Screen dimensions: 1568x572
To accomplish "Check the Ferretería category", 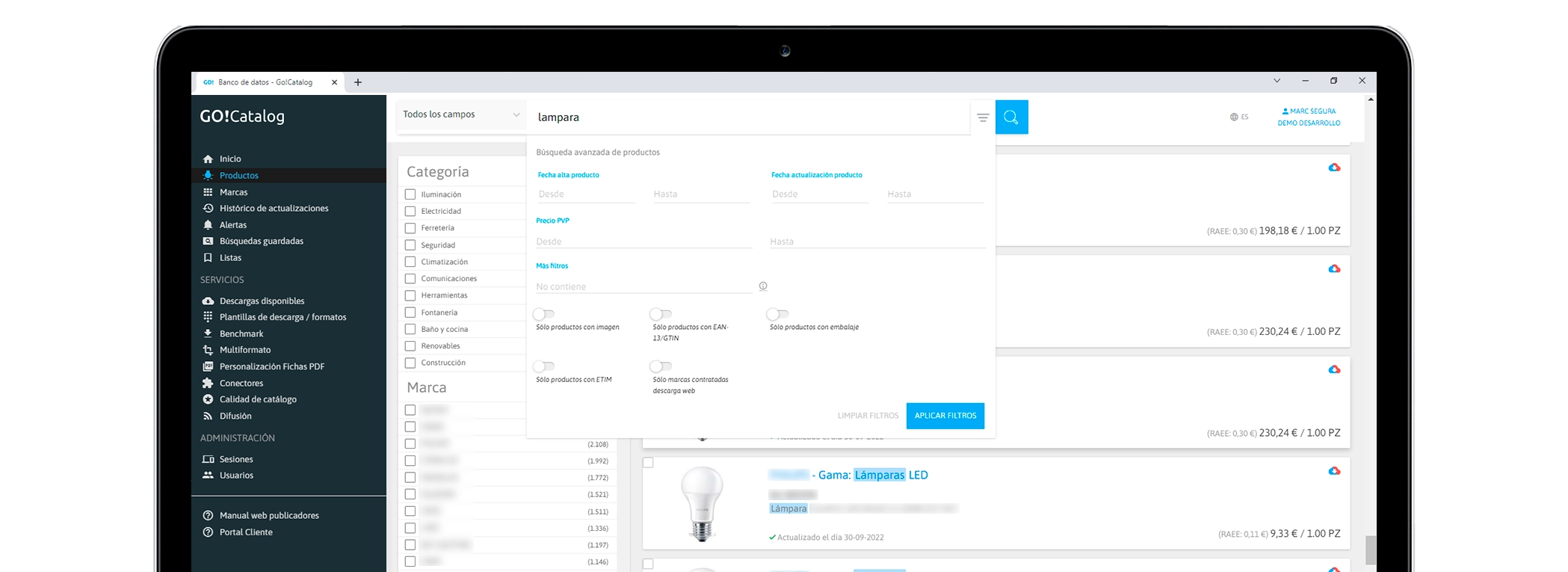I will pyautogui.click(x=410, y=228).
